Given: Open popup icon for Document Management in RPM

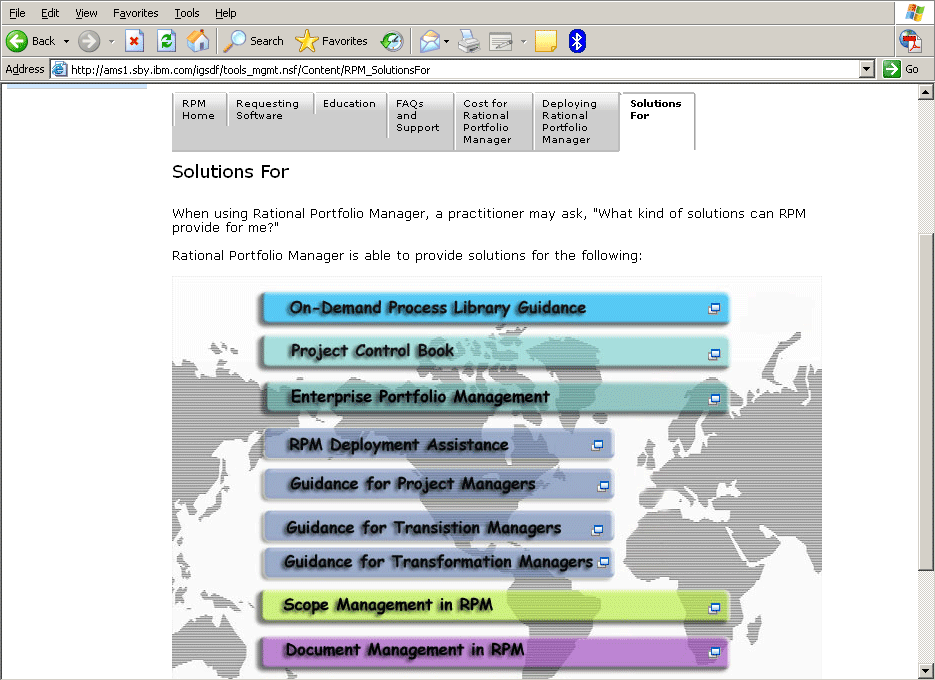Looking at the screenshot, I should pyautogui.click(x=714, y=652).
